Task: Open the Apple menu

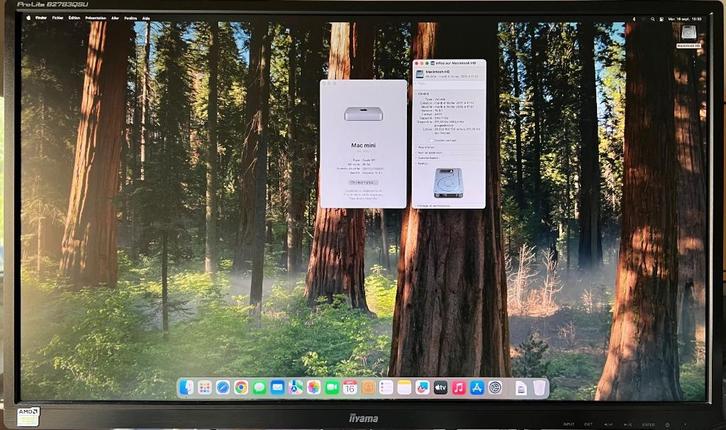Action: coord(27,18)
